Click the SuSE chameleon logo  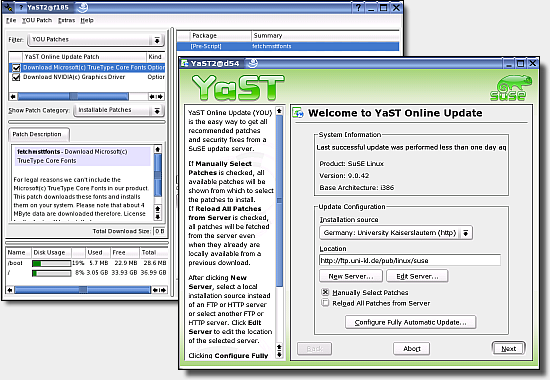510,88
